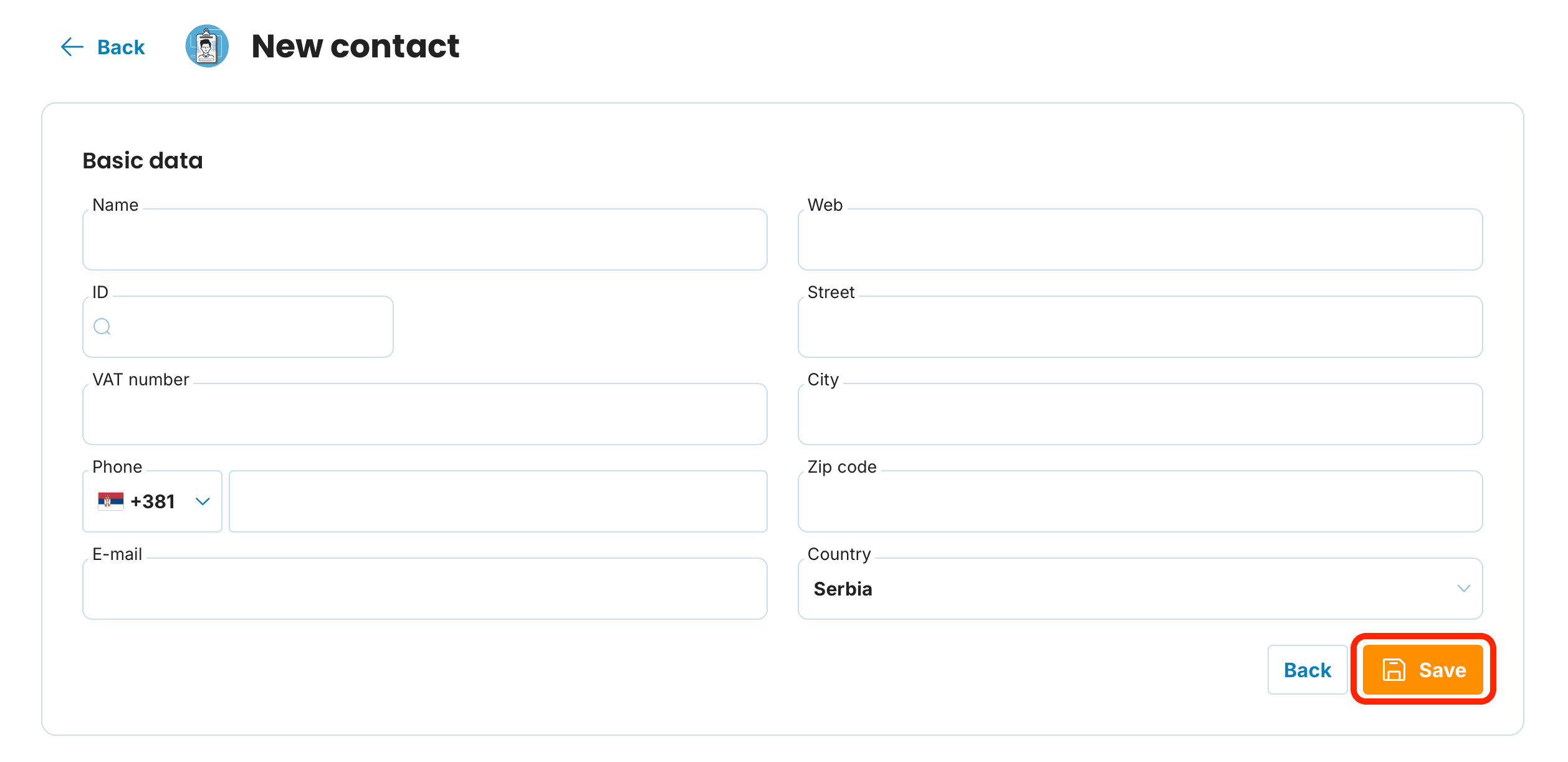Focus the Name input field
1568x762 pixels.
tap(425, 239)
